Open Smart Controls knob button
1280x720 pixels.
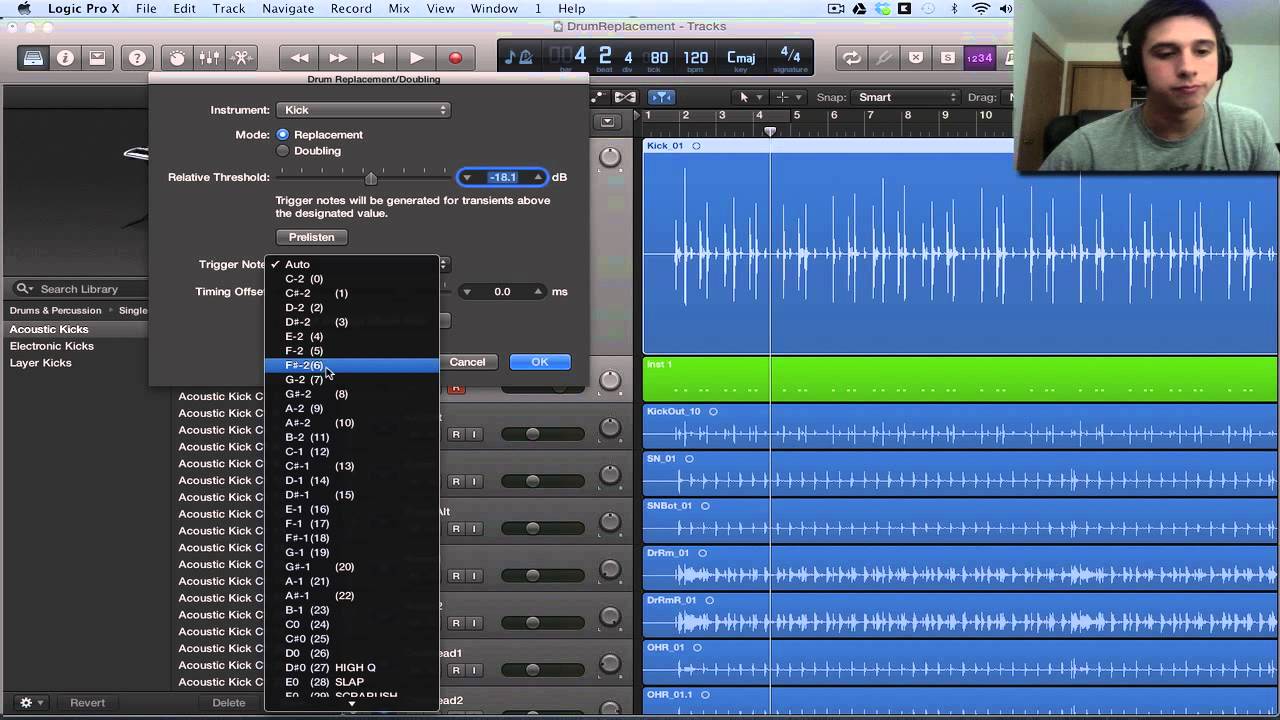click(177, 58)
